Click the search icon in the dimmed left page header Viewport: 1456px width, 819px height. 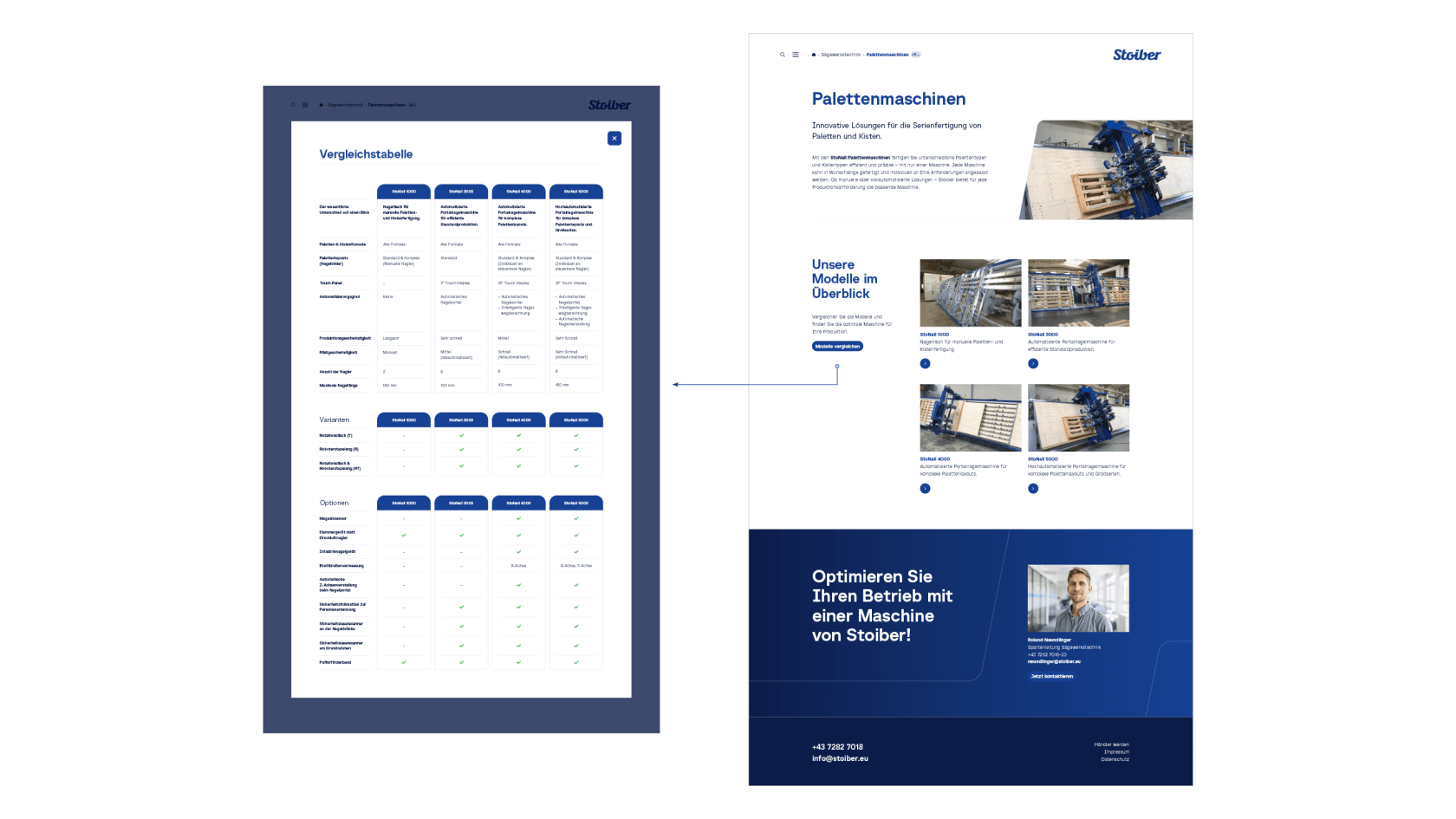click(293, 105)
